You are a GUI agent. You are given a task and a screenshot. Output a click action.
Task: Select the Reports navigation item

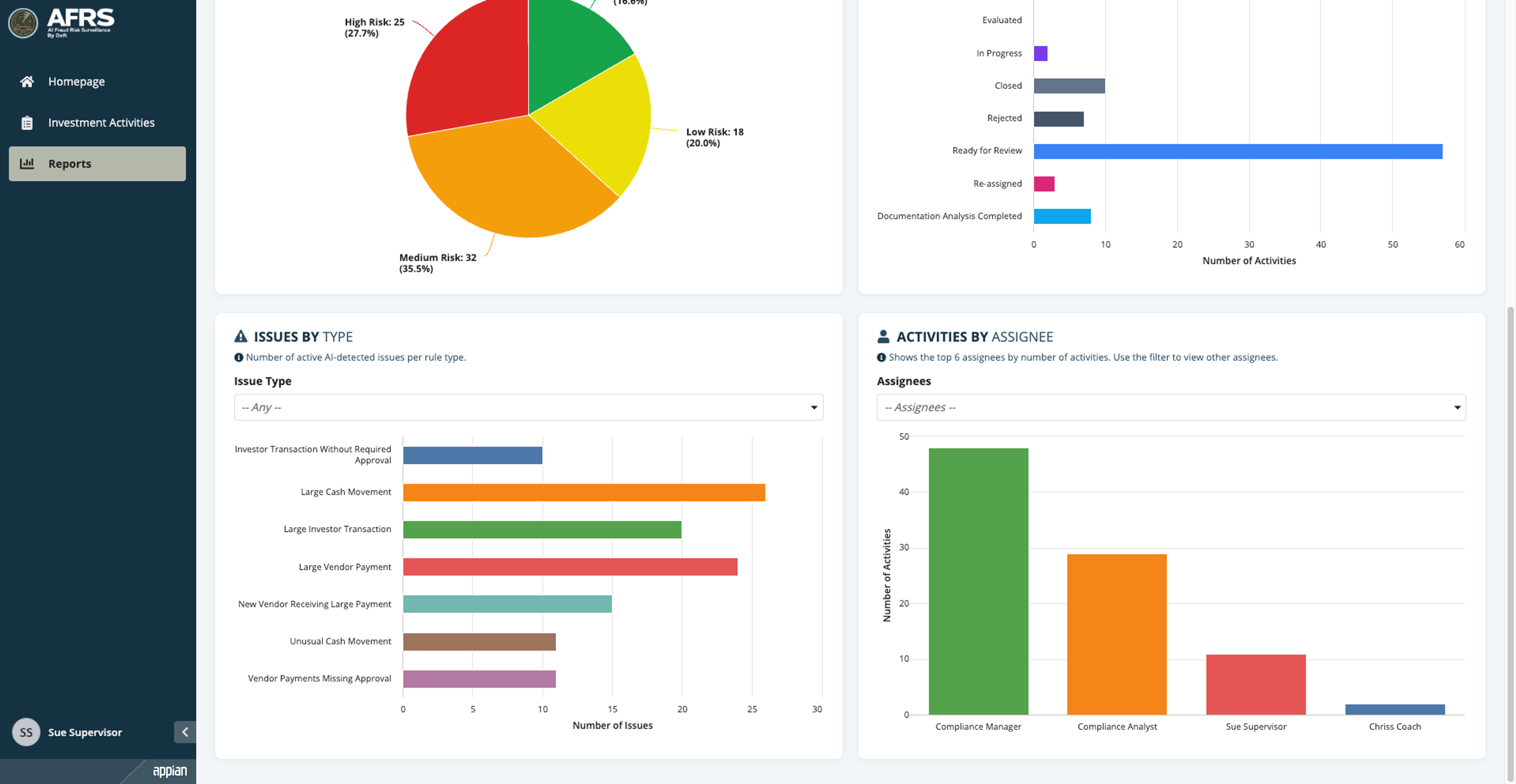97,163
